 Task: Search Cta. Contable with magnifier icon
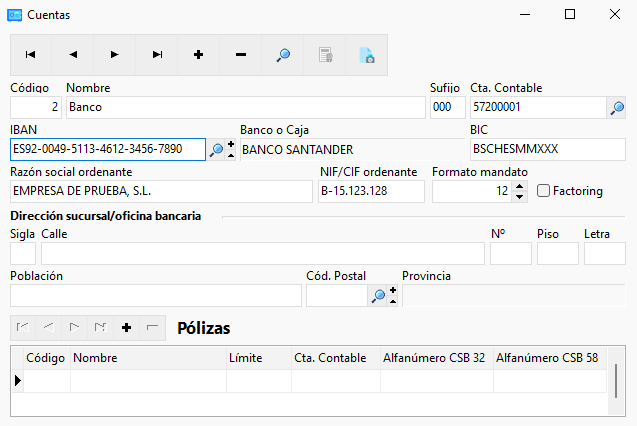pyautogui.click(x=617, y=108)
